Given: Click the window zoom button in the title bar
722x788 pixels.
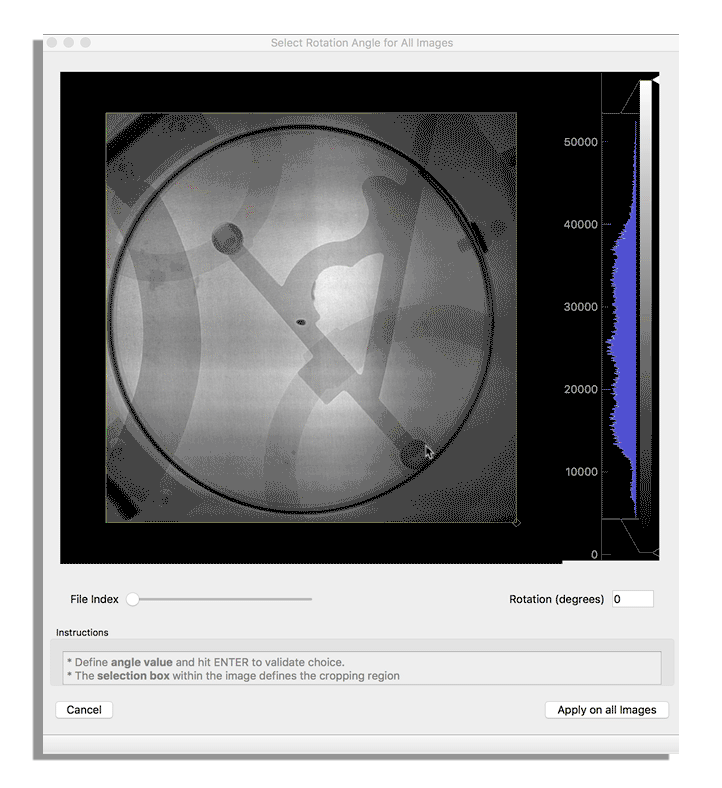Looking at the screenshot, I should [x=86, y=43].
